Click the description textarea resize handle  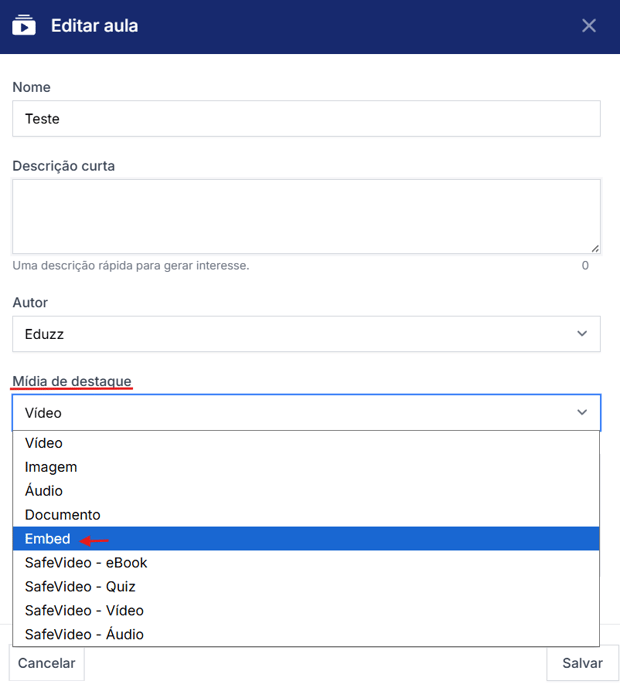595,248
